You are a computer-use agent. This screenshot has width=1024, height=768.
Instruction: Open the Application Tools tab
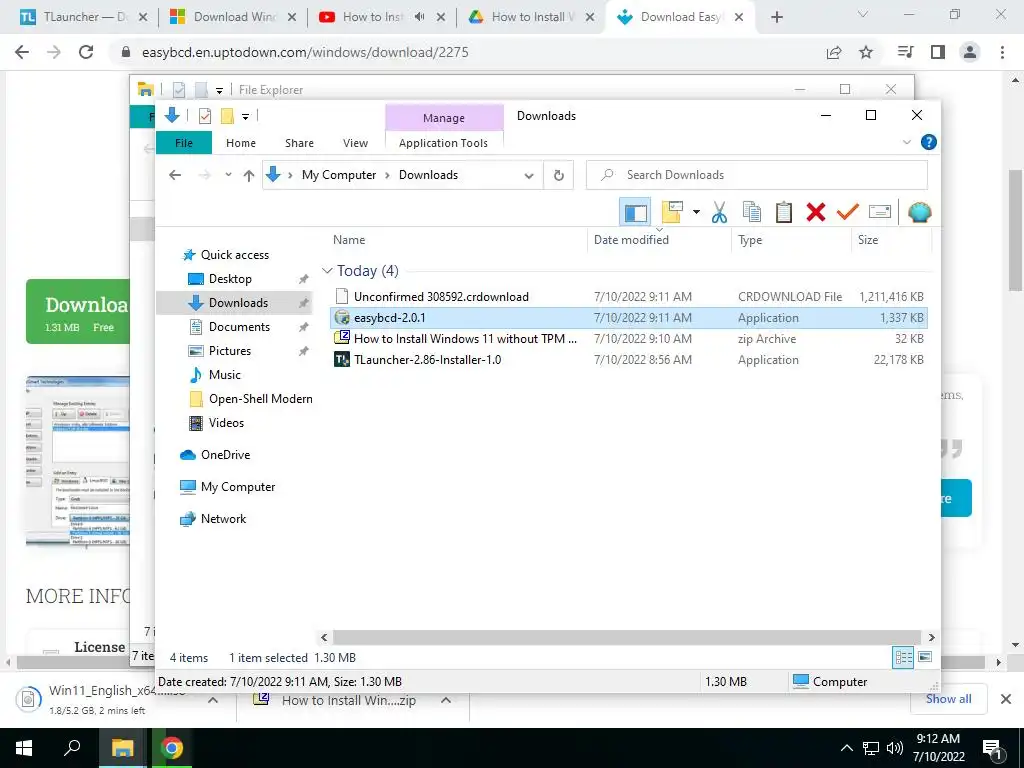pyautogui.click(x=443, y=143)
